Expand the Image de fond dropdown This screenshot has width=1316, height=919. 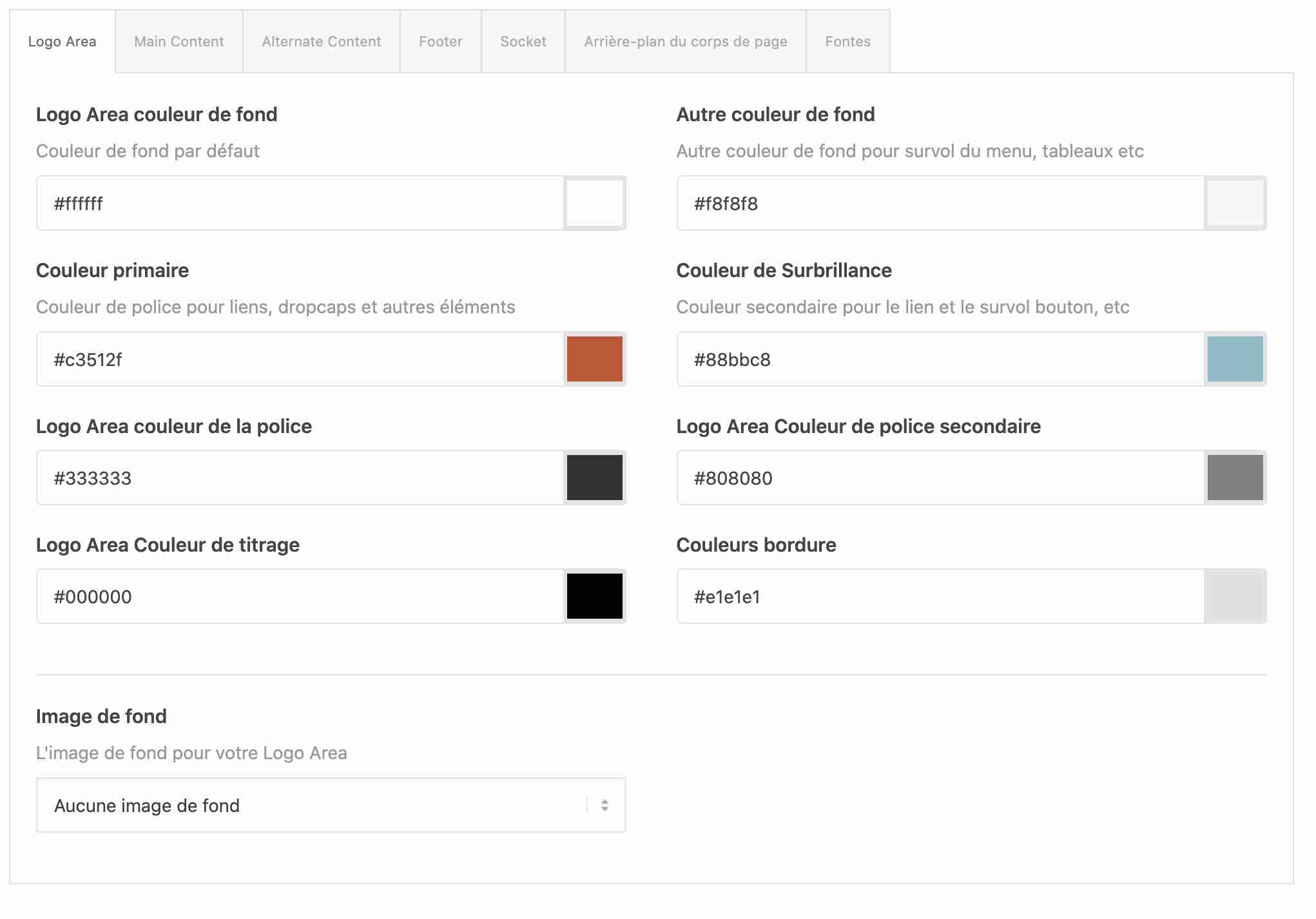click(331, 805)
